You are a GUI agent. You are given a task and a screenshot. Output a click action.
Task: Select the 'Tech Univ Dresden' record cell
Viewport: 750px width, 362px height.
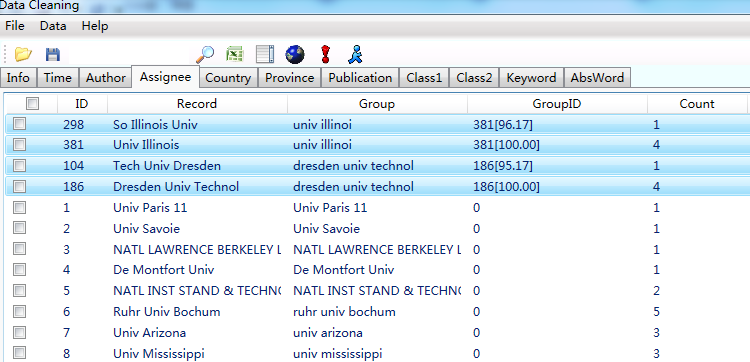tap(167, 166)
